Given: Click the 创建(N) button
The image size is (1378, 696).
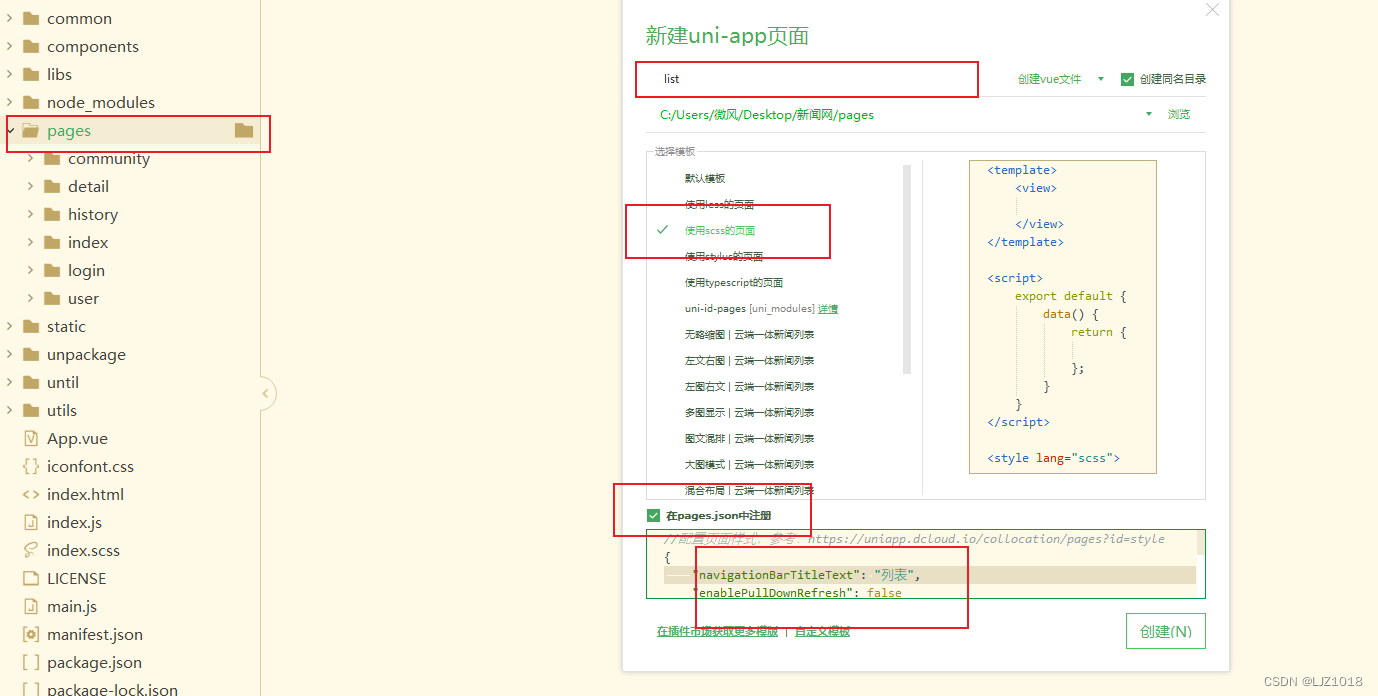Looking at the screenshot, I should 1166,632.
